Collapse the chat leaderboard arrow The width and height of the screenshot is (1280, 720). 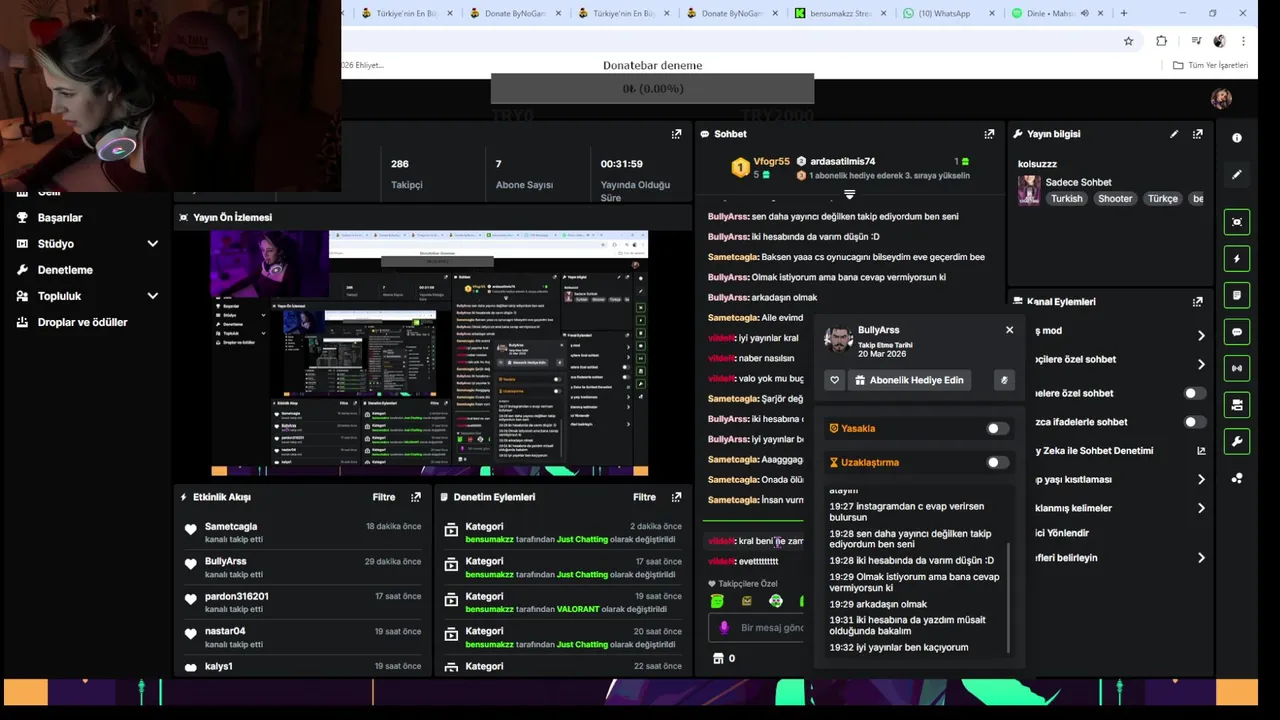pos(849,194)
